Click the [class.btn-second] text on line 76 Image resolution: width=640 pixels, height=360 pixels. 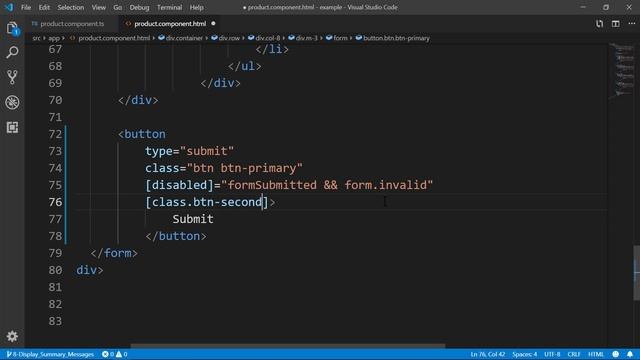point(207,202)
